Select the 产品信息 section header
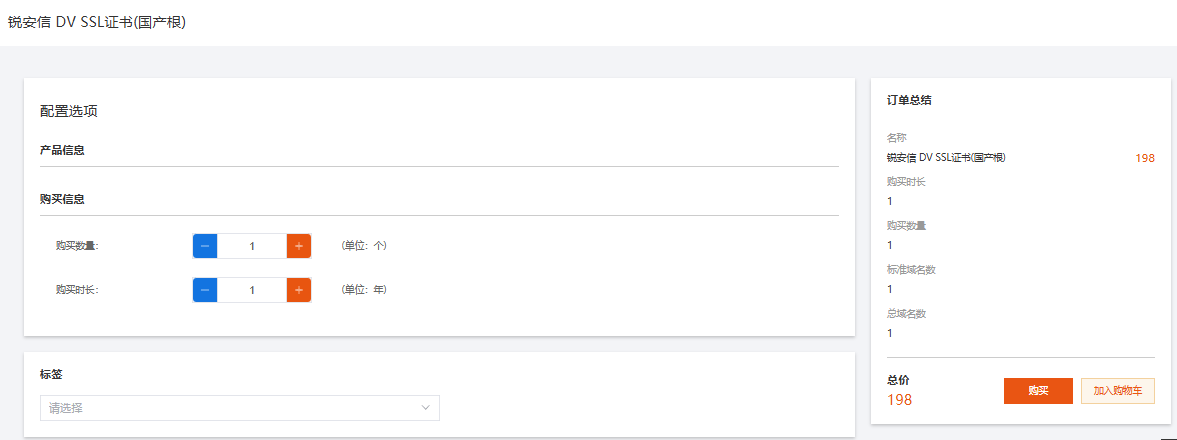The width and height of the screenshot is (1177, 440). (x=62, y=150)
